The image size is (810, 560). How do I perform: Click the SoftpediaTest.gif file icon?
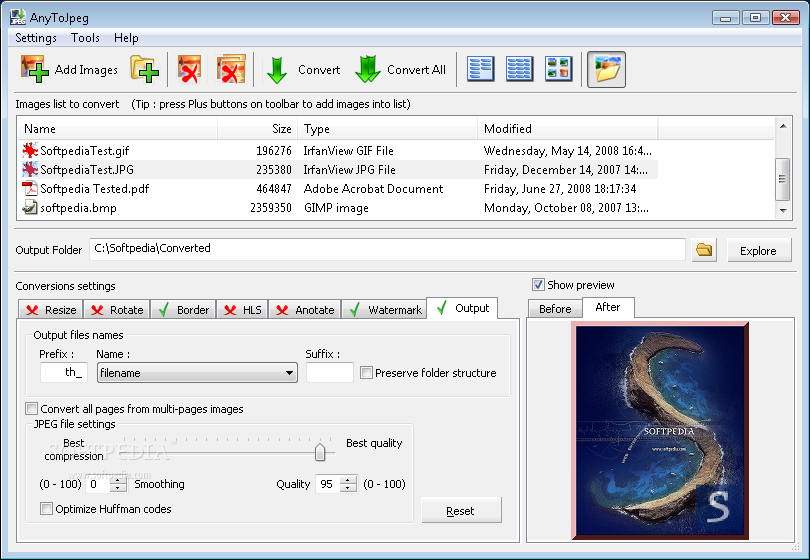click(x=30, y=150)
